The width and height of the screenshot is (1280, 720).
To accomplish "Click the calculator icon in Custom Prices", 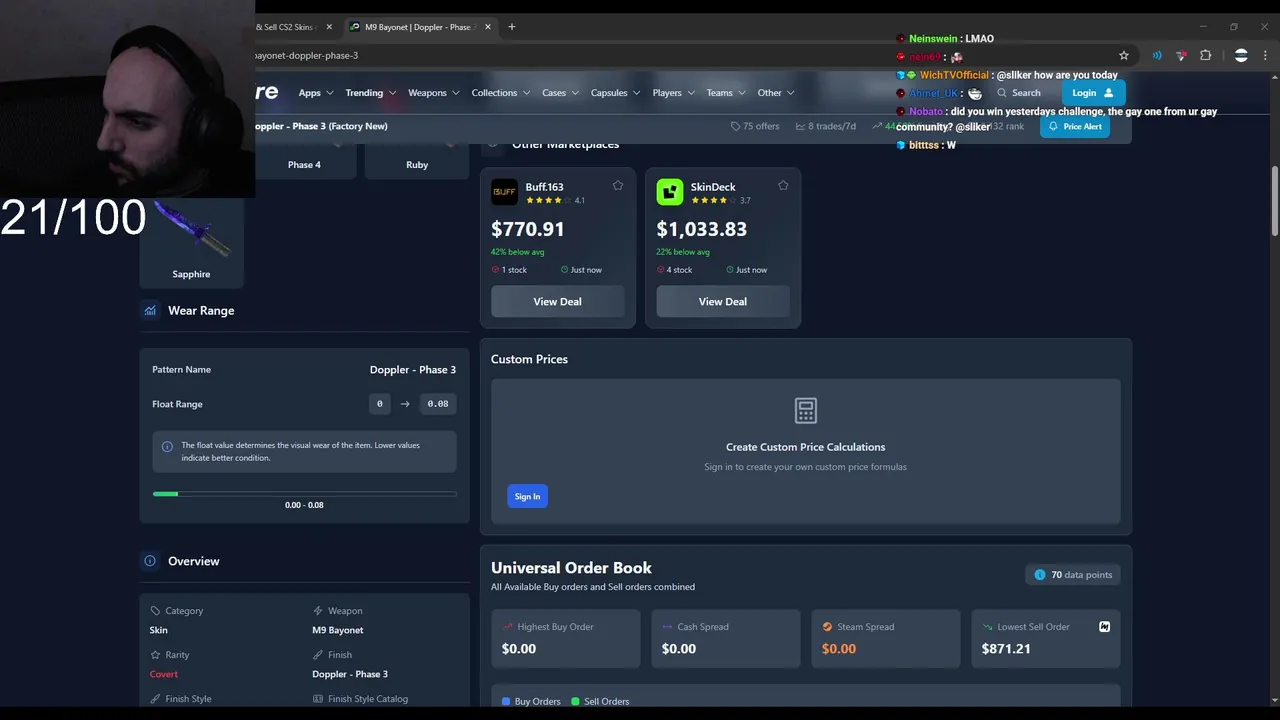I will pos(805,410).
